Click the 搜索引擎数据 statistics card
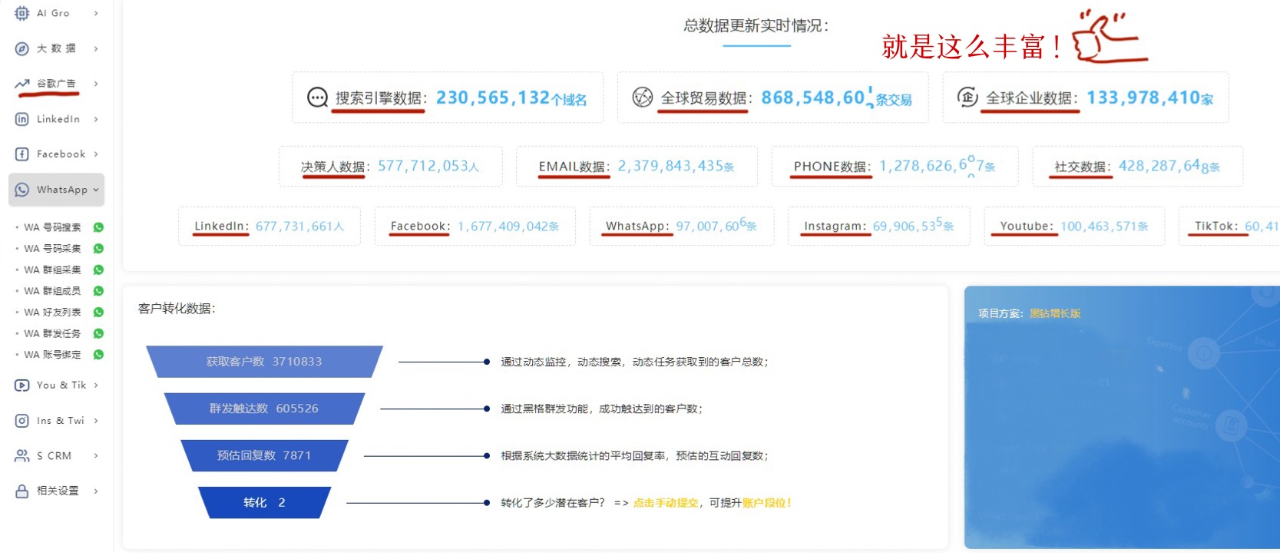 coord(447,98)
